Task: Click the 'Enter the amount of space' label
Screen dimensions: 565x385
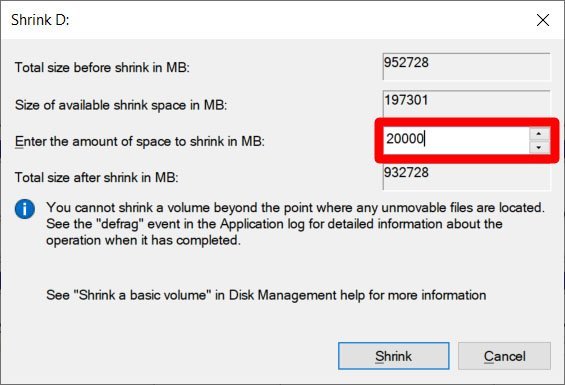Action: [x=140, y=141]
